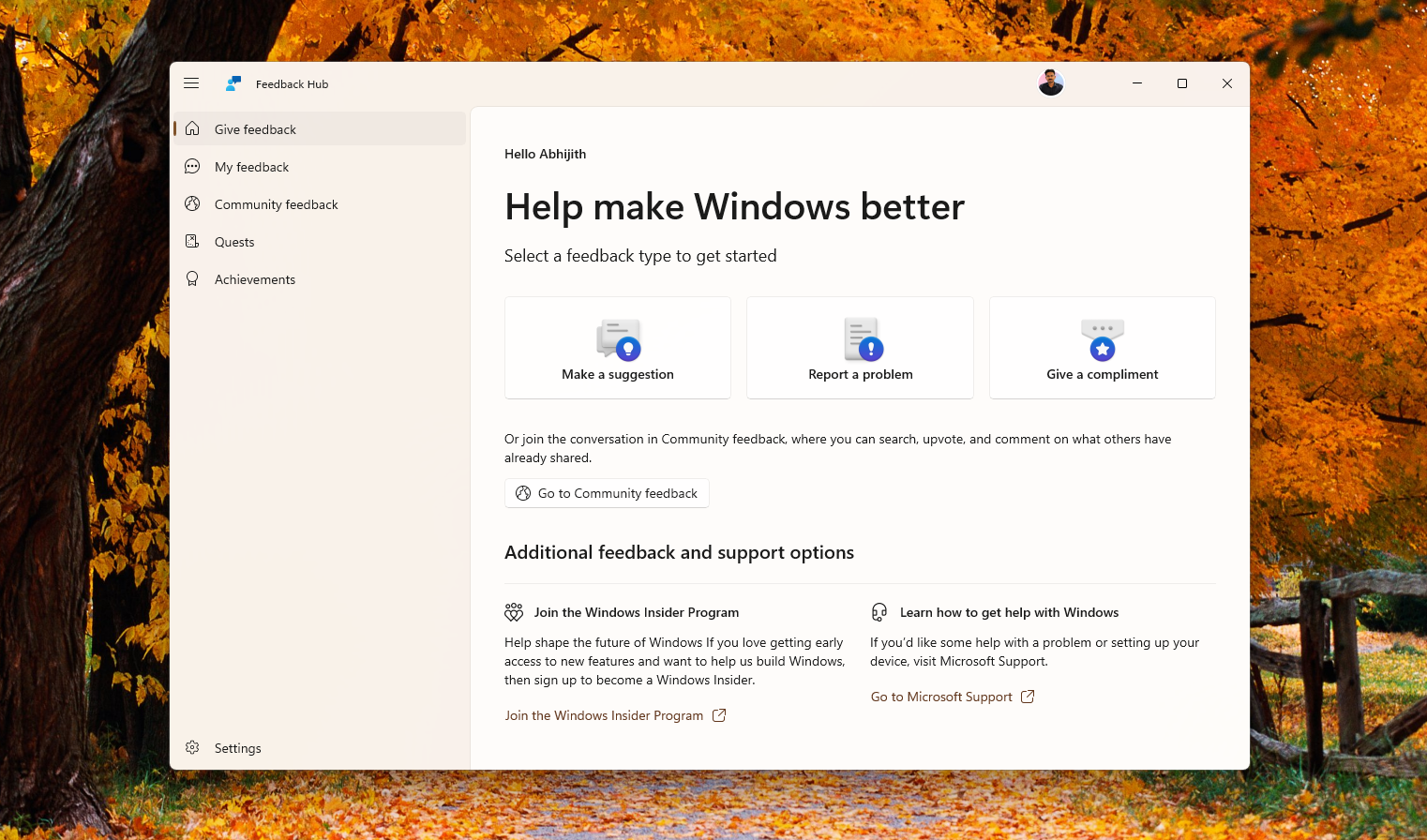The image size is (1427, 840).
Task: Click the Achievements ribbon icon
Action: tap(192, 278)
